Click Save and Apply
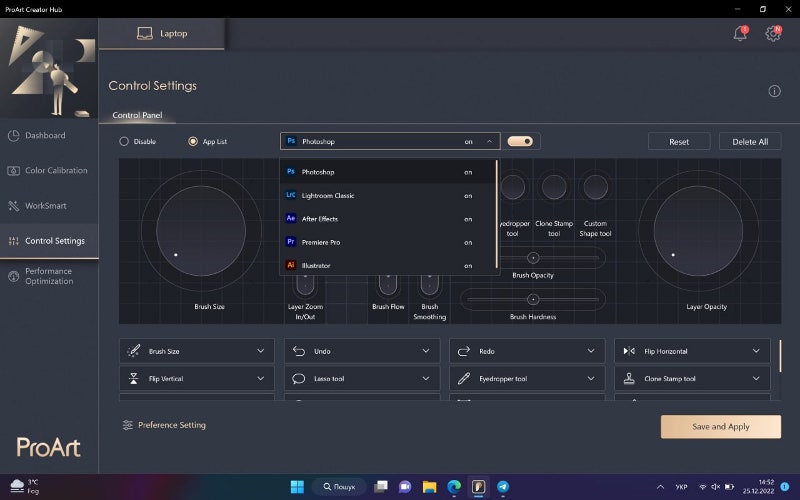 tap(720, 427)
